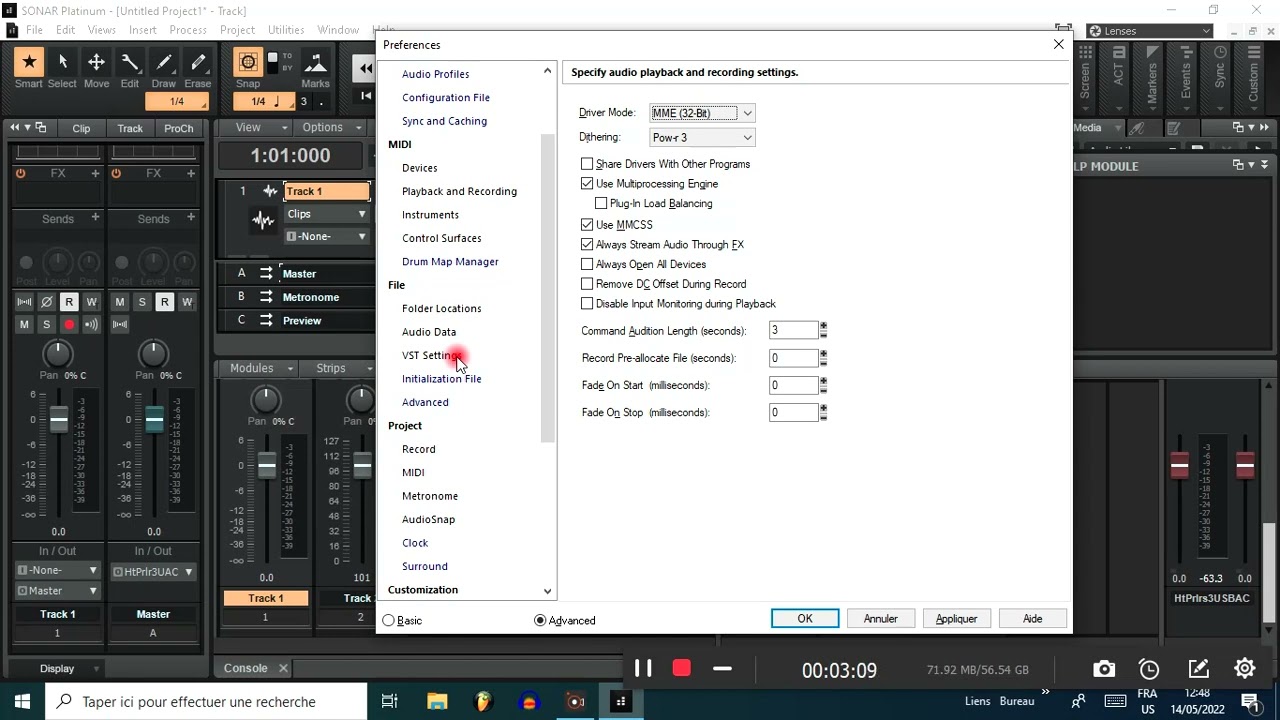Open the Modules dropdown in console
The width and height of the screenshot is (1280, 720).
[259, 368]
